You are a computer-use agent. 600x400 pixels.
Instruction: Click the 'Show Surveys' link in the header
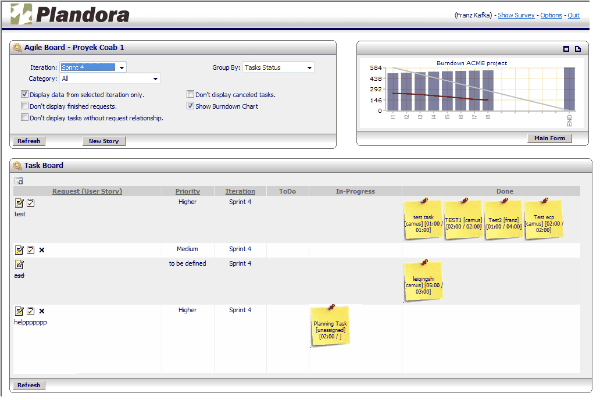pyautogui.click(x=517, y=17)
